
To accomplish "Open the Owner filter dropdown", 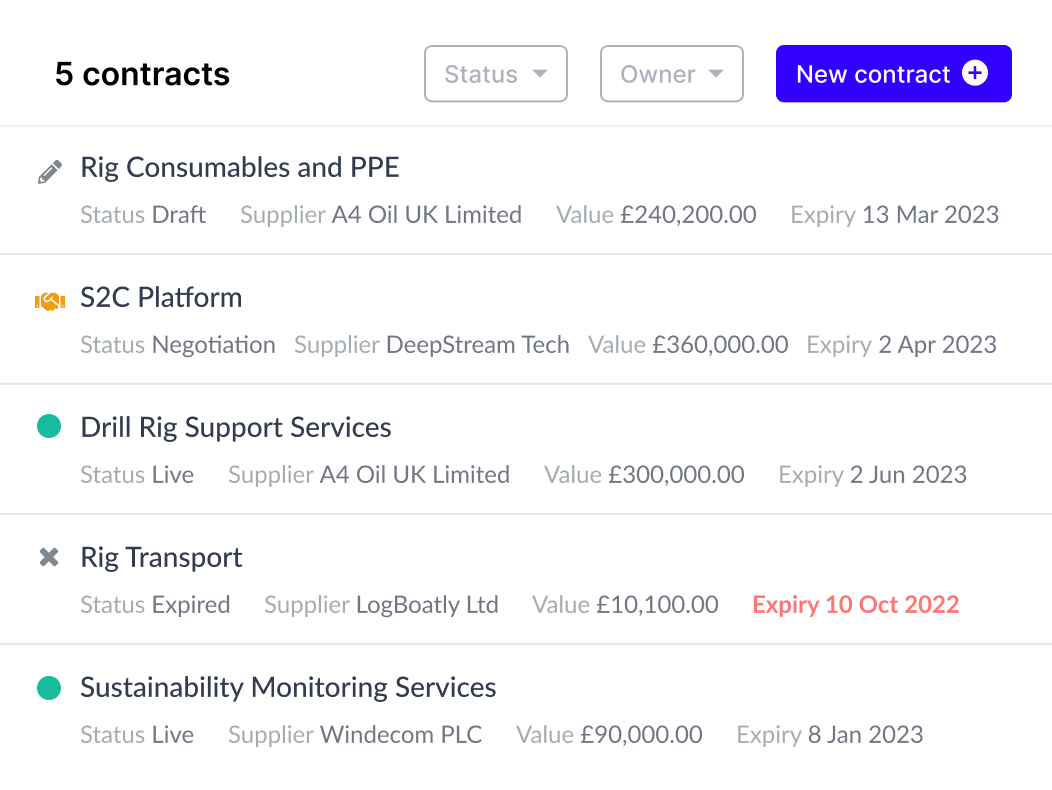I will pos(671,74).
